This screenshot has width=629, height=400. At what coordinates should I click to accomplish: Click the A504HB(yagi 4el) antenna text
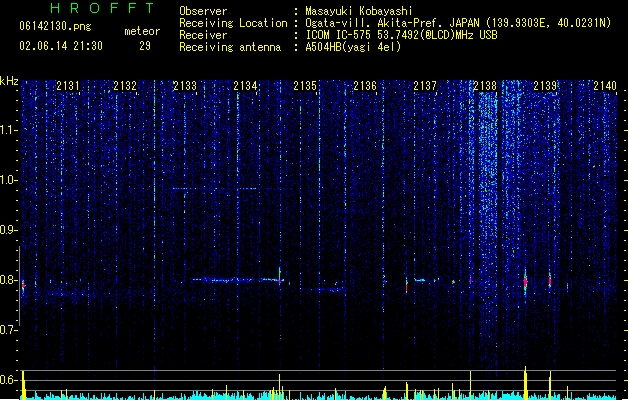pyautogui.click(x=353, y=47)
